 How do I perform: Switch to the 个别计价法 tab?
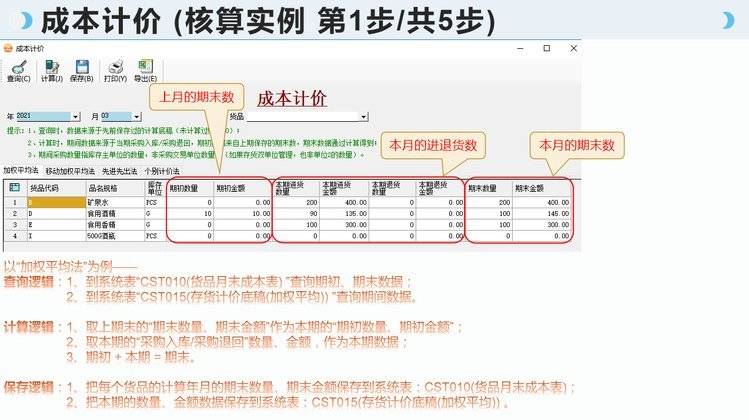(x=163, y=172)
